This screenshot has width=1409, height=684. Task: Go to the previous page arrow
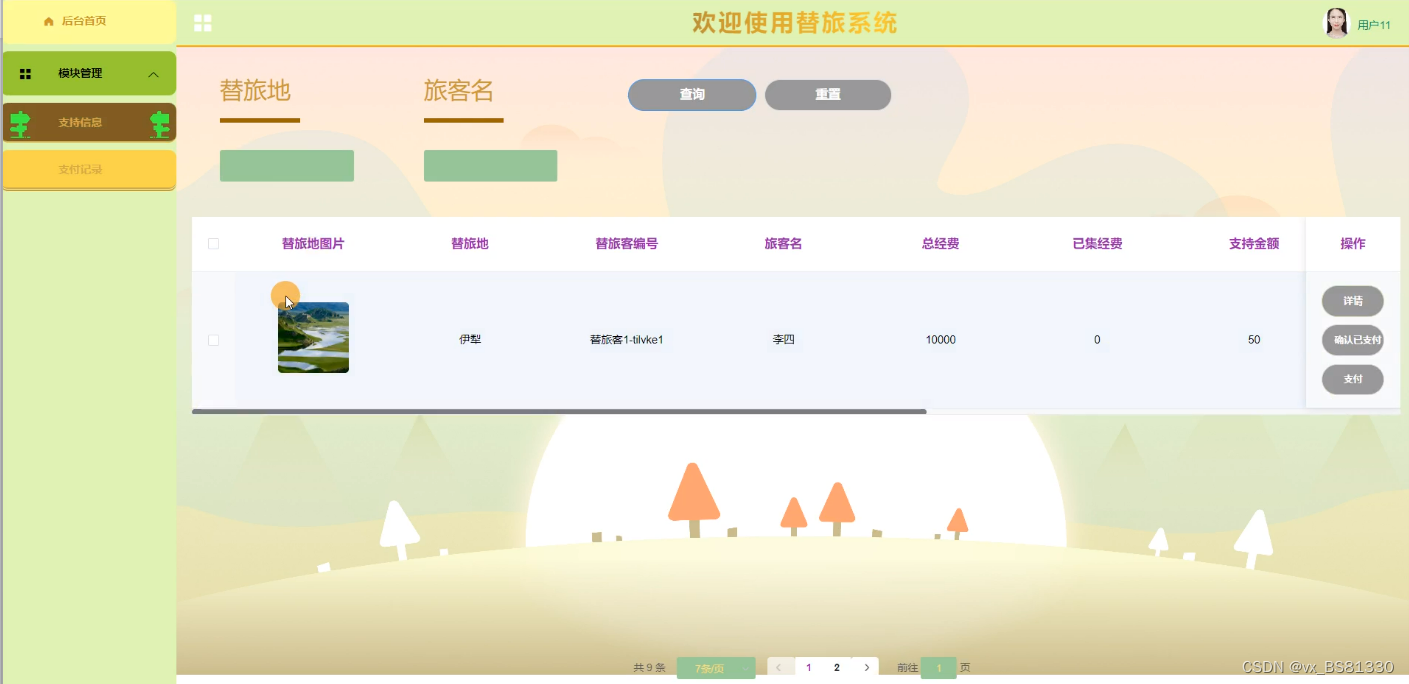pos(779,667)
